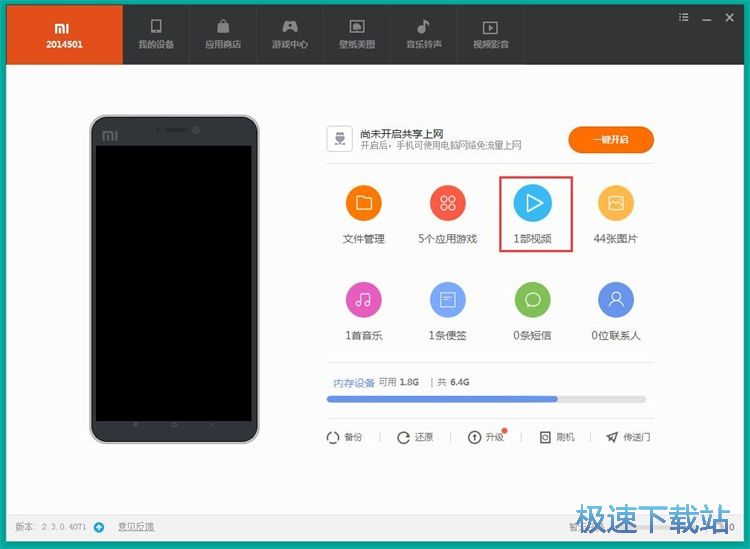Open 0条短信 messages icon

point(532,300)
